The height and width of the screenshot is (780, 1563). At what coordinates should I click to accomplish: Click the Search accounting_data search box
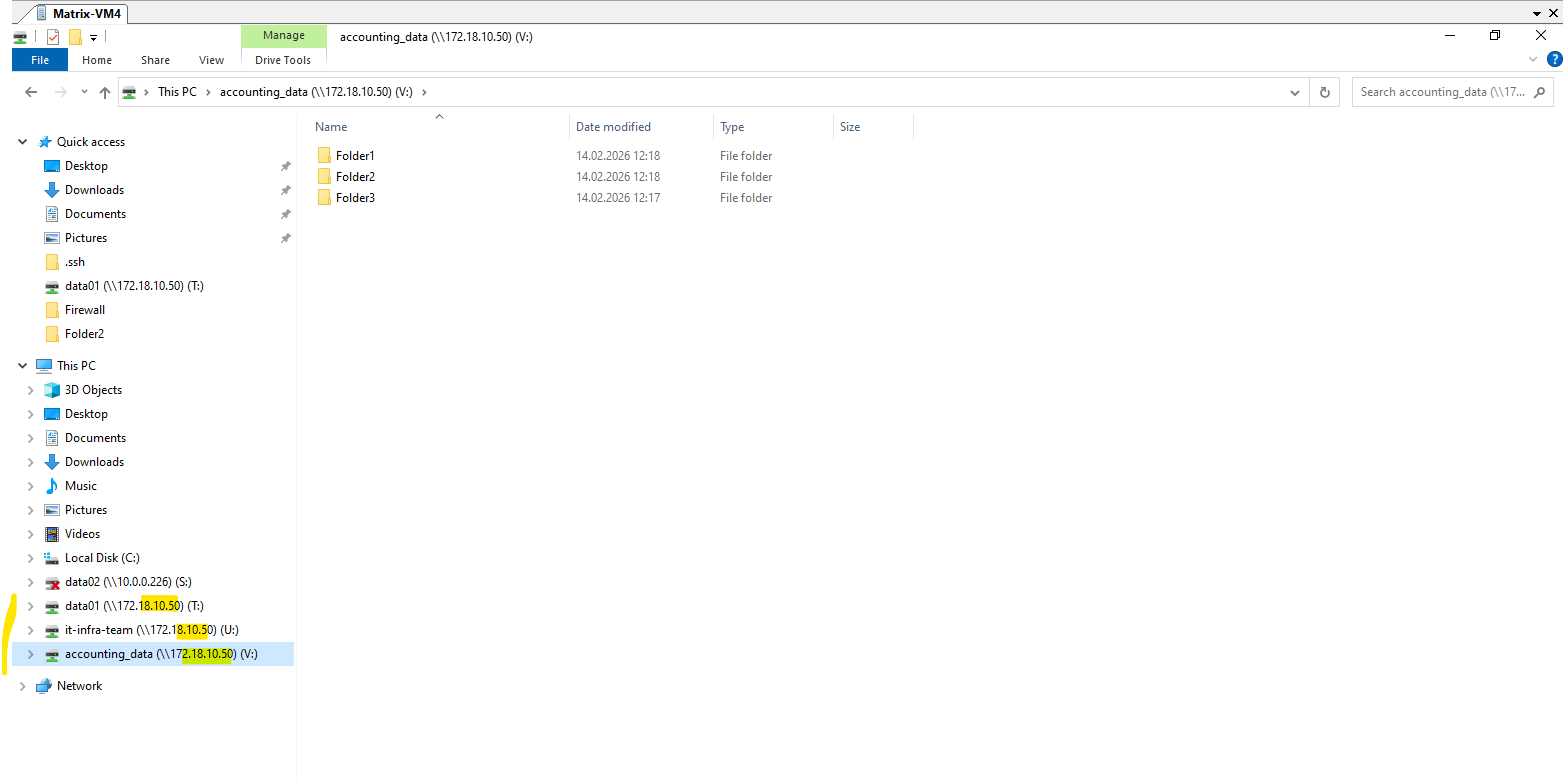pos(1453,92)
